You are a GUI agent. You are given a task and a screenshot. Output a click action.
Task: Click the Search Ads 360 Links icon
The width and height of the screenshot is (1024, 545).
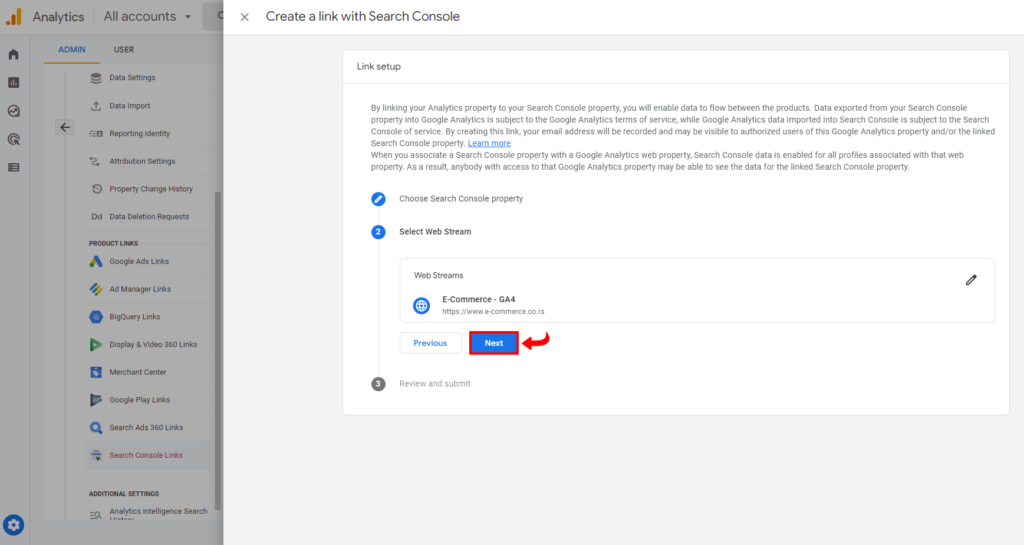coord(96,428)
